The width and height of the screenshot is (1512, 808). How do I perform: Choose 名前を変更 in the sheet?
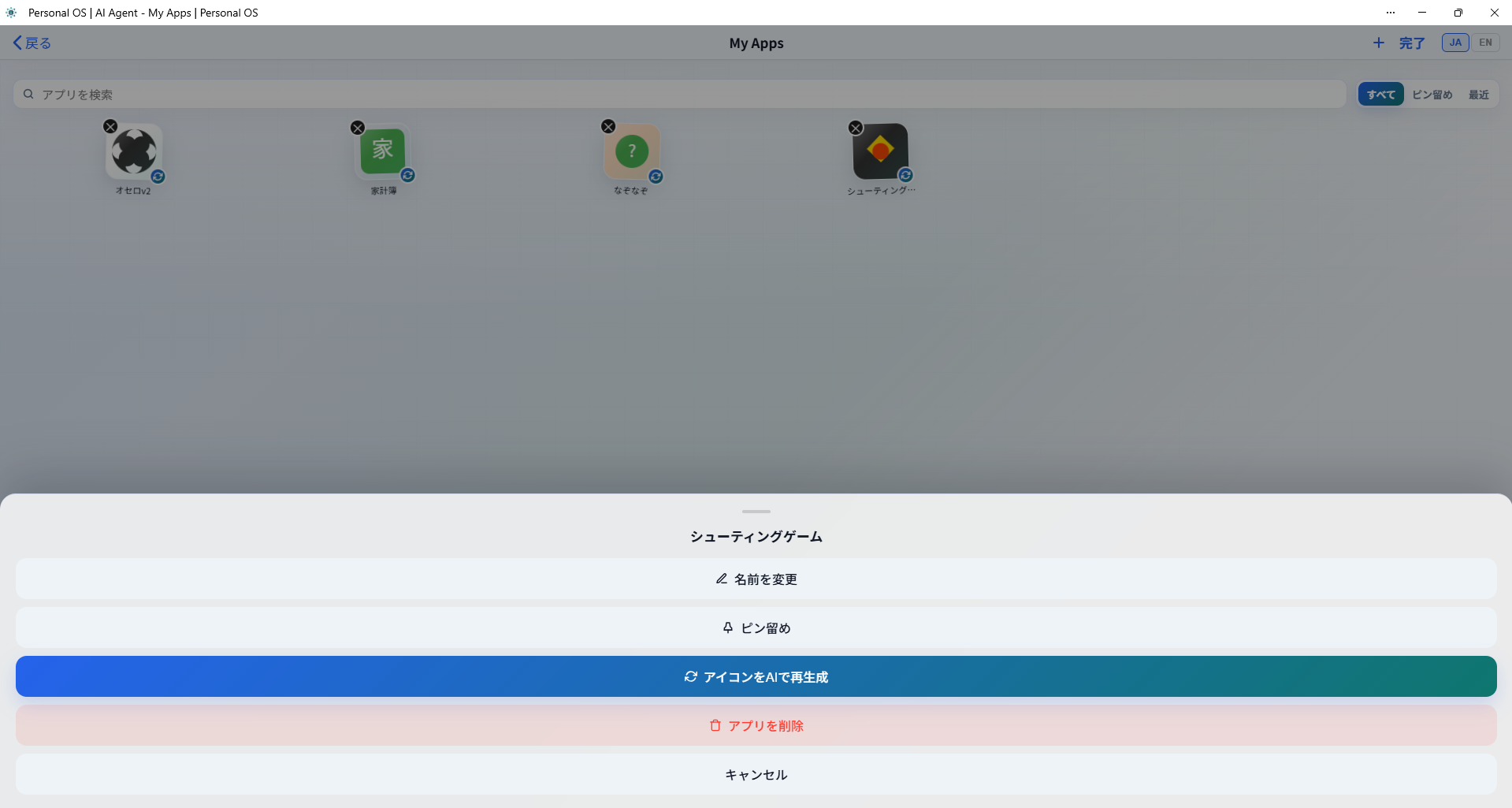coord(756,579)
